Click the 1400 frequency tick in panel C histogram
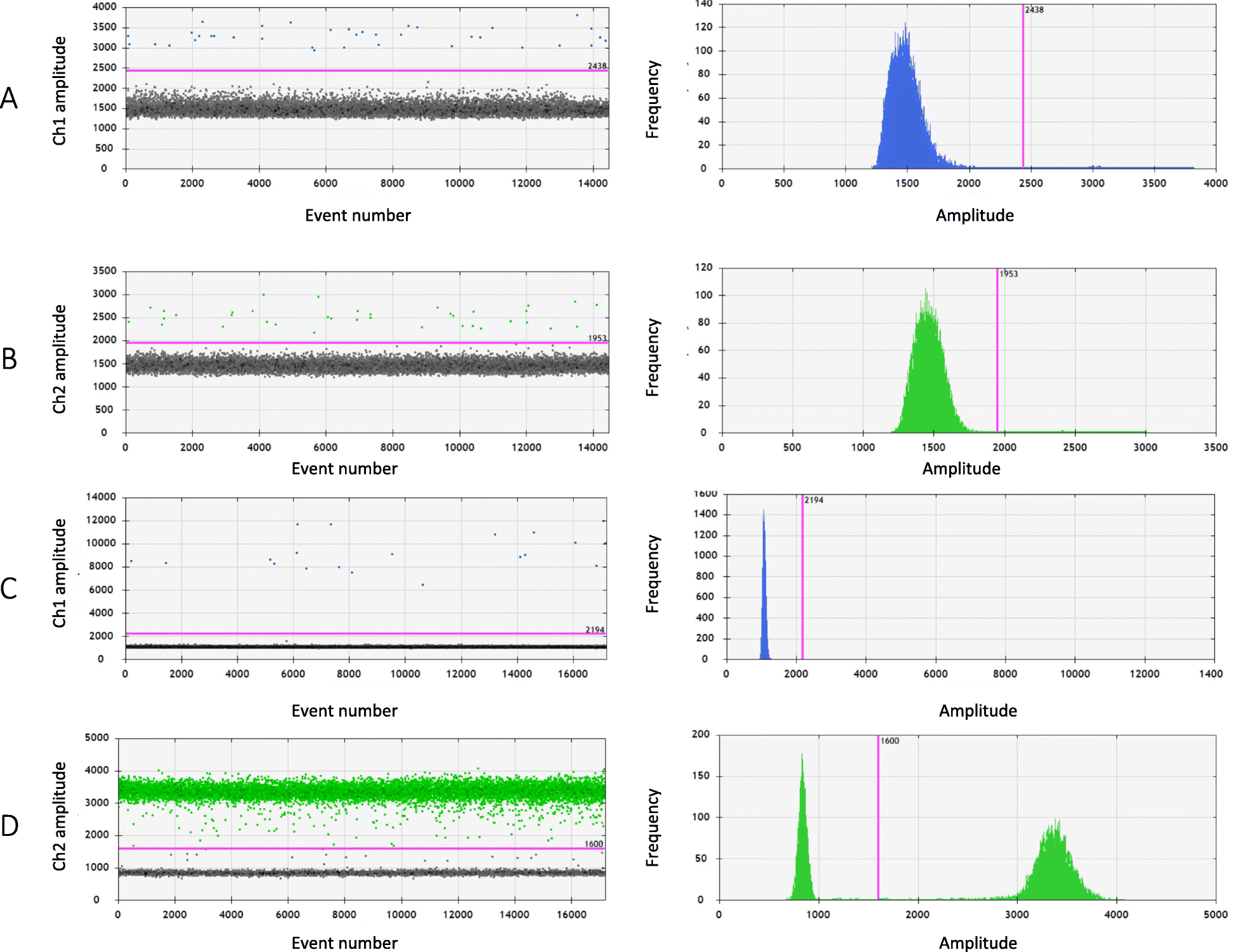The height and width of the screenshot is (952, 1234). pyautogui.click(x=706, y=514)
